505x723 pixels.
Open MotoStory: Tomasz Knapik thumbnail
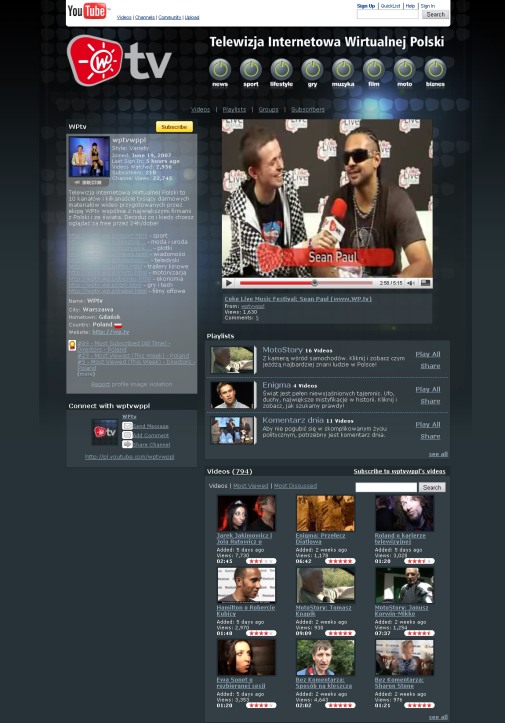[326, 585]
